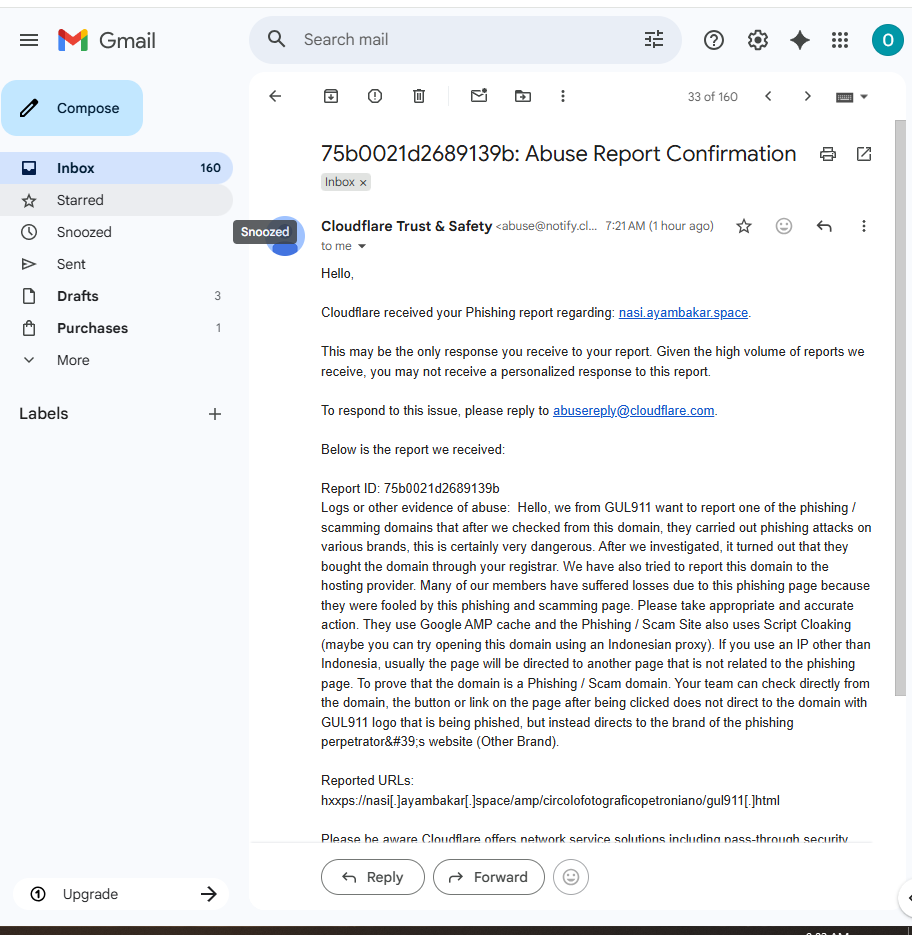912x935 pixels.
Task: Remove the Inbox label chip
Action: pyautogui.click(x=363, y=182)
